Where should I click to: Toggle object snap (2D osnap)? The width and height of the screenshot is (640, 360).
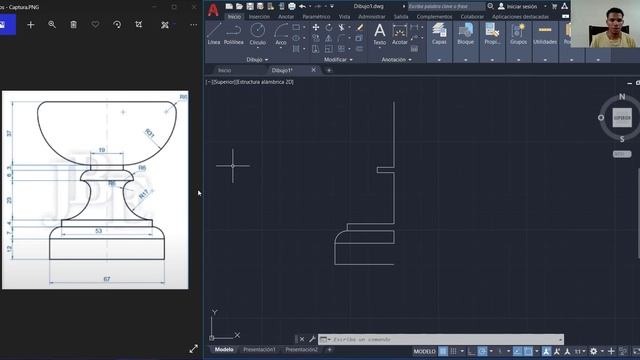pyautogui.click(x=528, y=351)
